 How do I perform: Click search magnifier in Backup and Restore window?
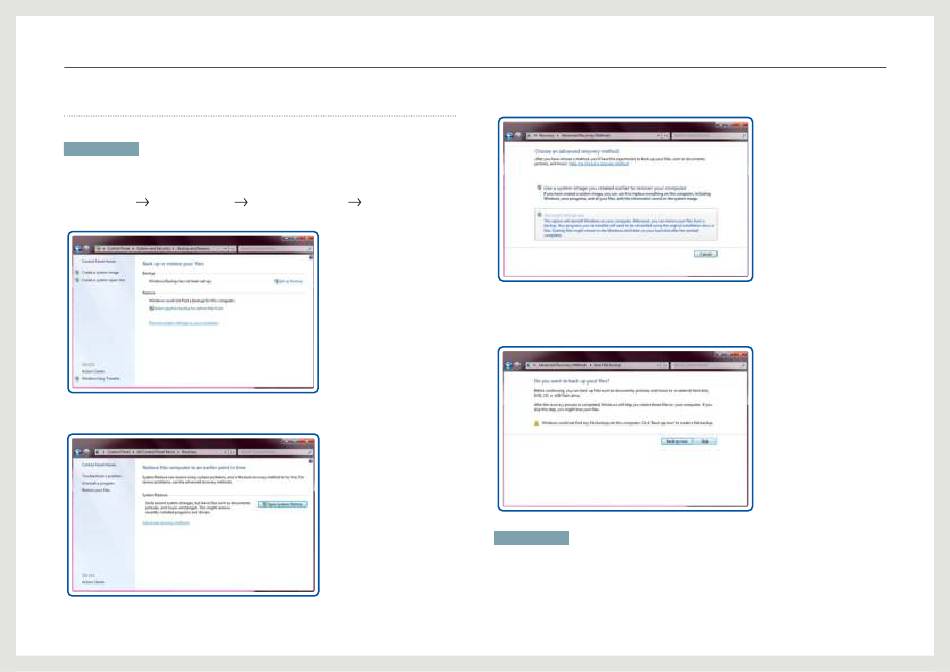point(310,248)
